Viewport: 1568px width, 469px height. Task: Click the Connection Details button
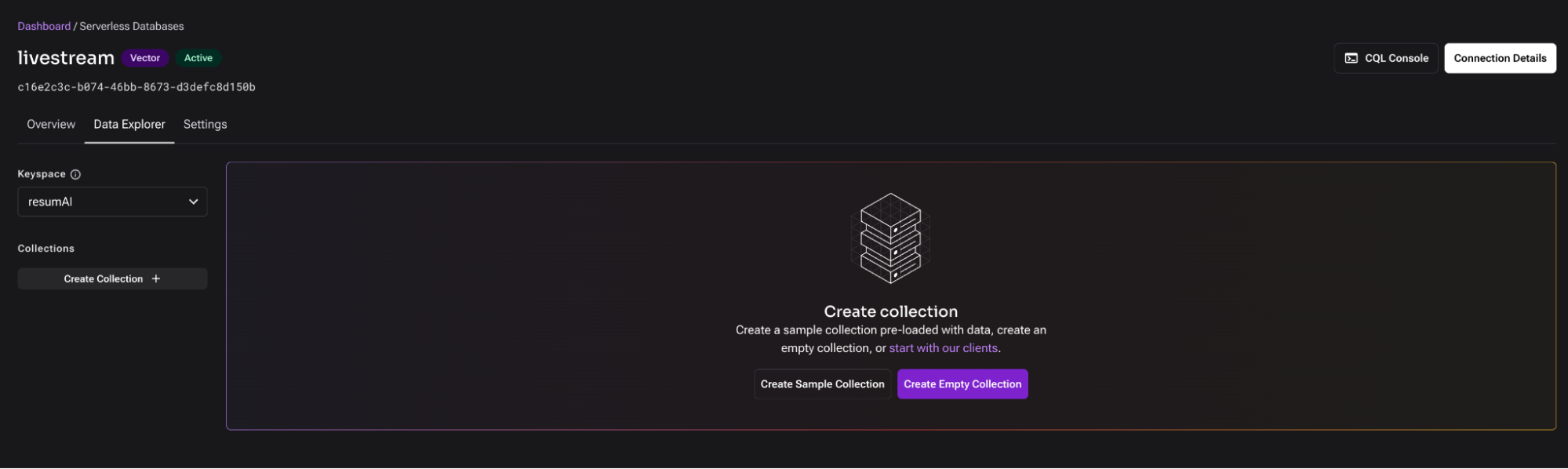pos(1499,58)
